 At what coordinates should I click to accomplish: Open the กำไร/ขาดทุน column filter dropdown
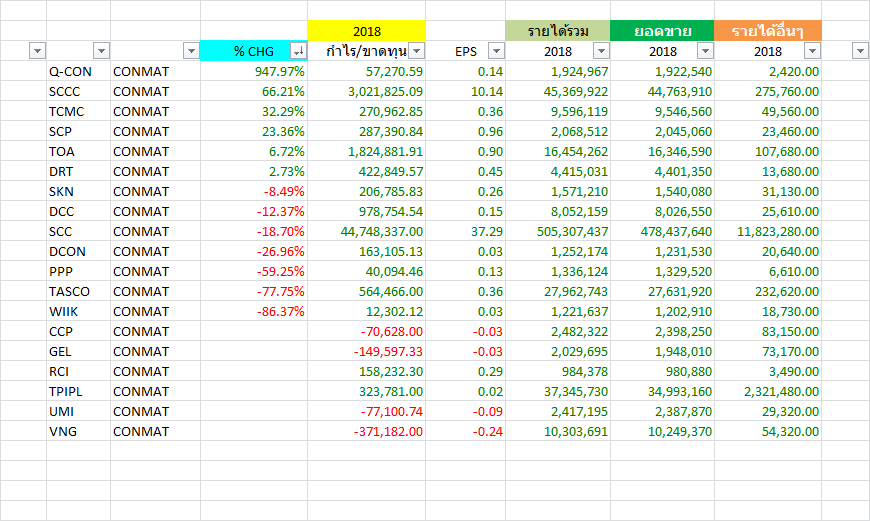click(x=416, y=51)
